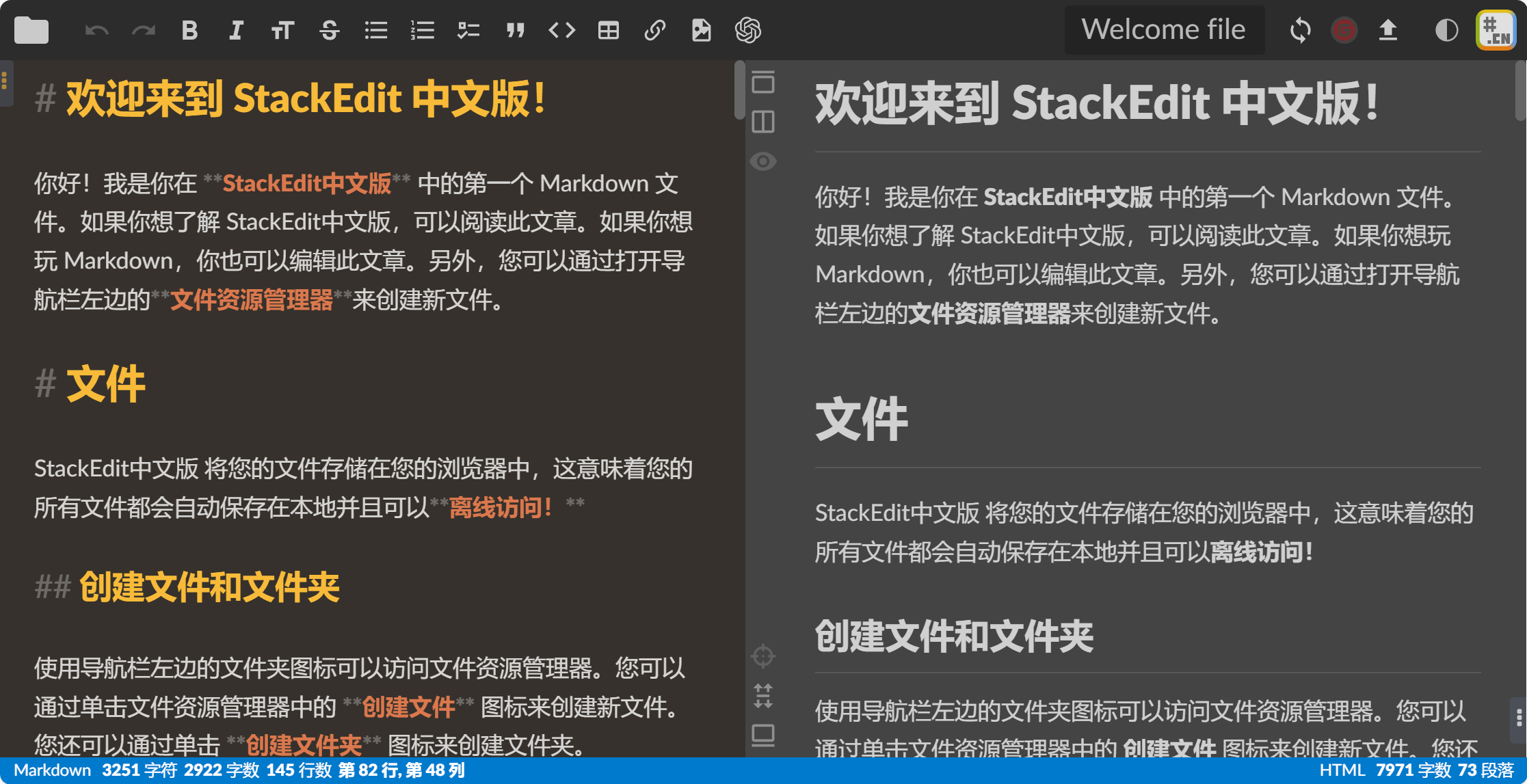Toggle bold formatting
Screen dimensions: 1527x784
190,29
